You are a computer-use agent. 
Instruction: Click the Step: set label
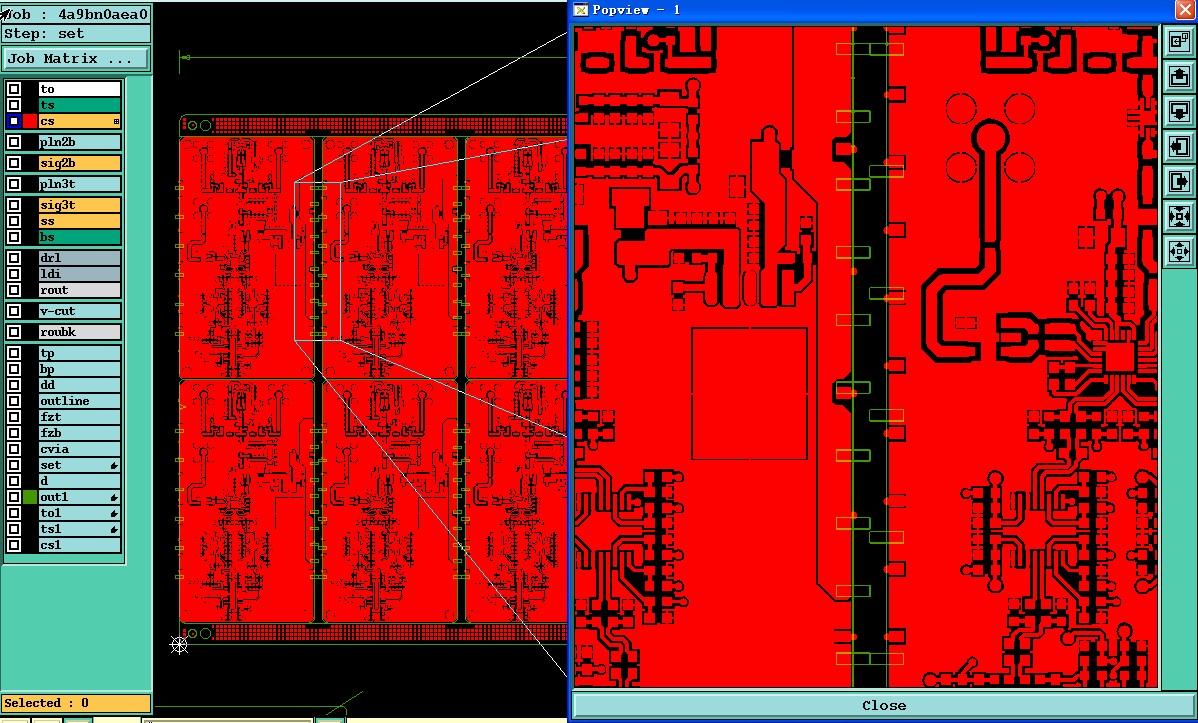[76, 34]
